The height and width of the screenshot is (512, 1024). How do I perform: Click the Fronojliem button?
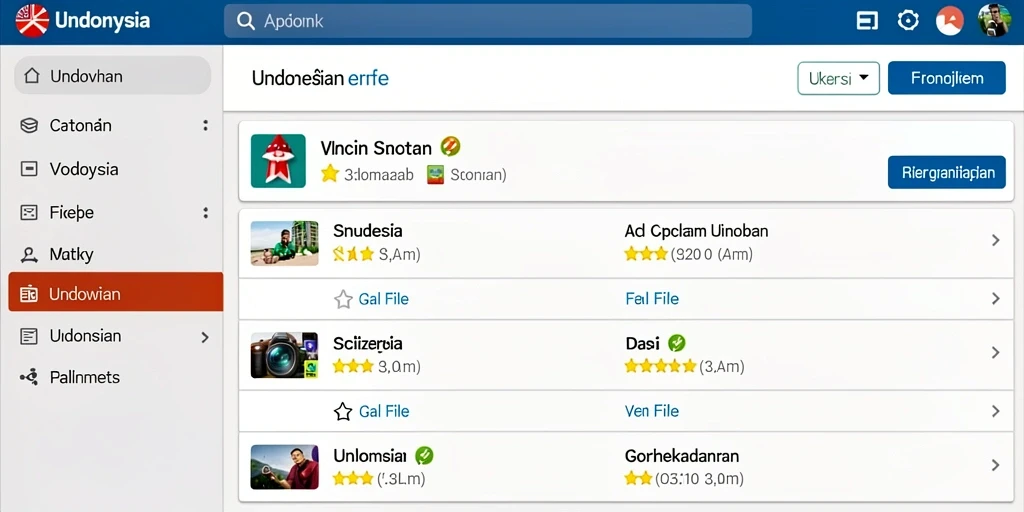pos(946,78)
